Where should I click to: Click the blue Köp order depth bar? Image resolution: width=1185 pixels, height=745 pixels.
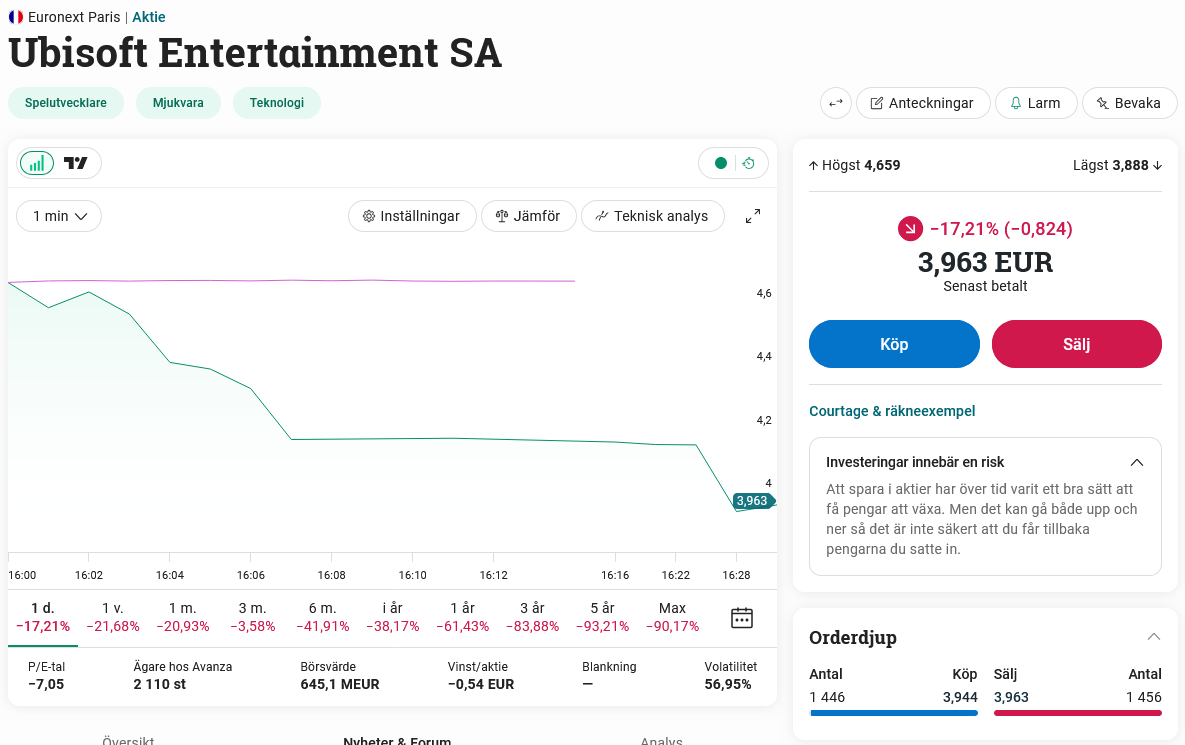(x=893, y=713)
